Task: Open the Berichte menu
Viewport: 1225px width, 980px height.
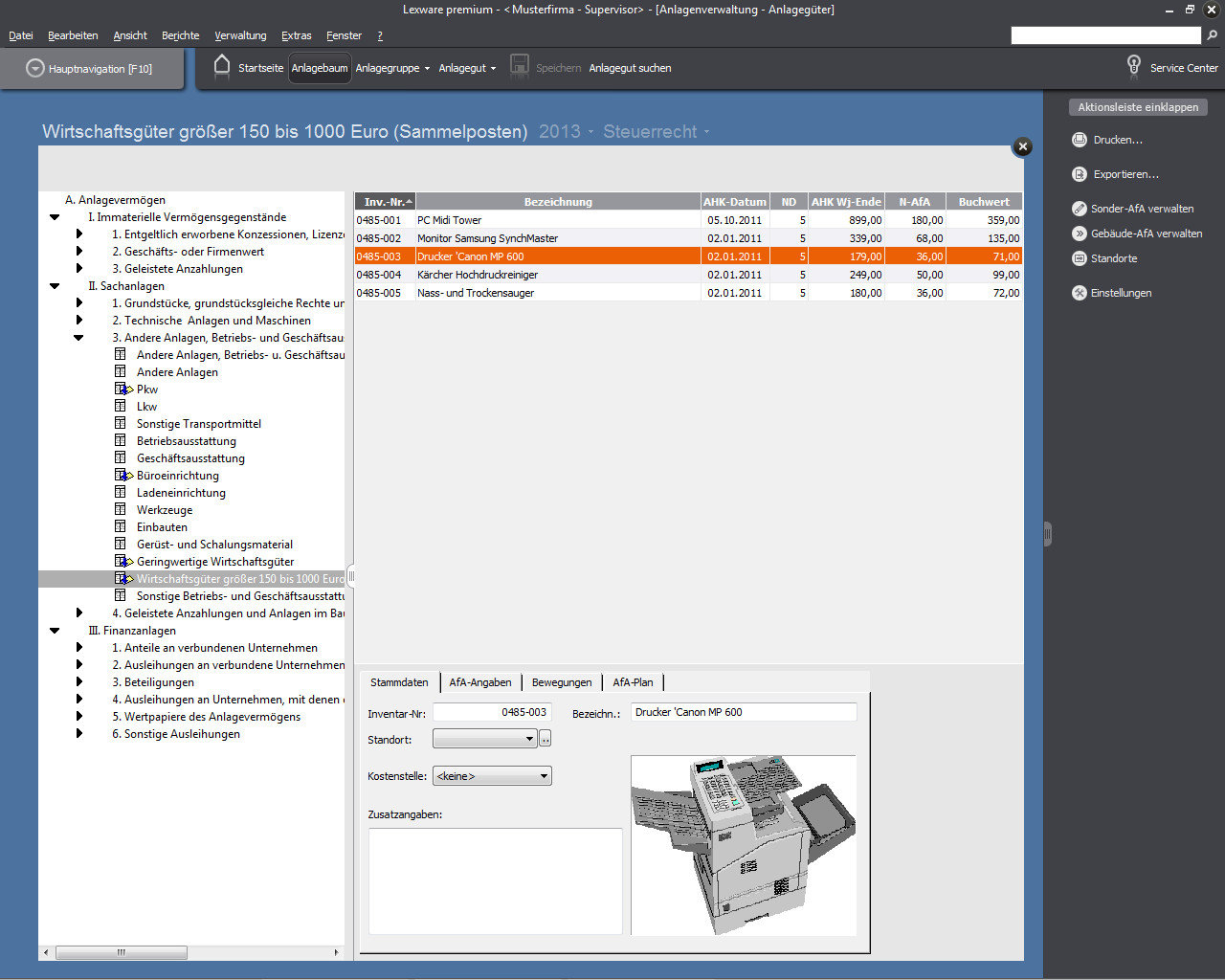Action: click(180, 35)
